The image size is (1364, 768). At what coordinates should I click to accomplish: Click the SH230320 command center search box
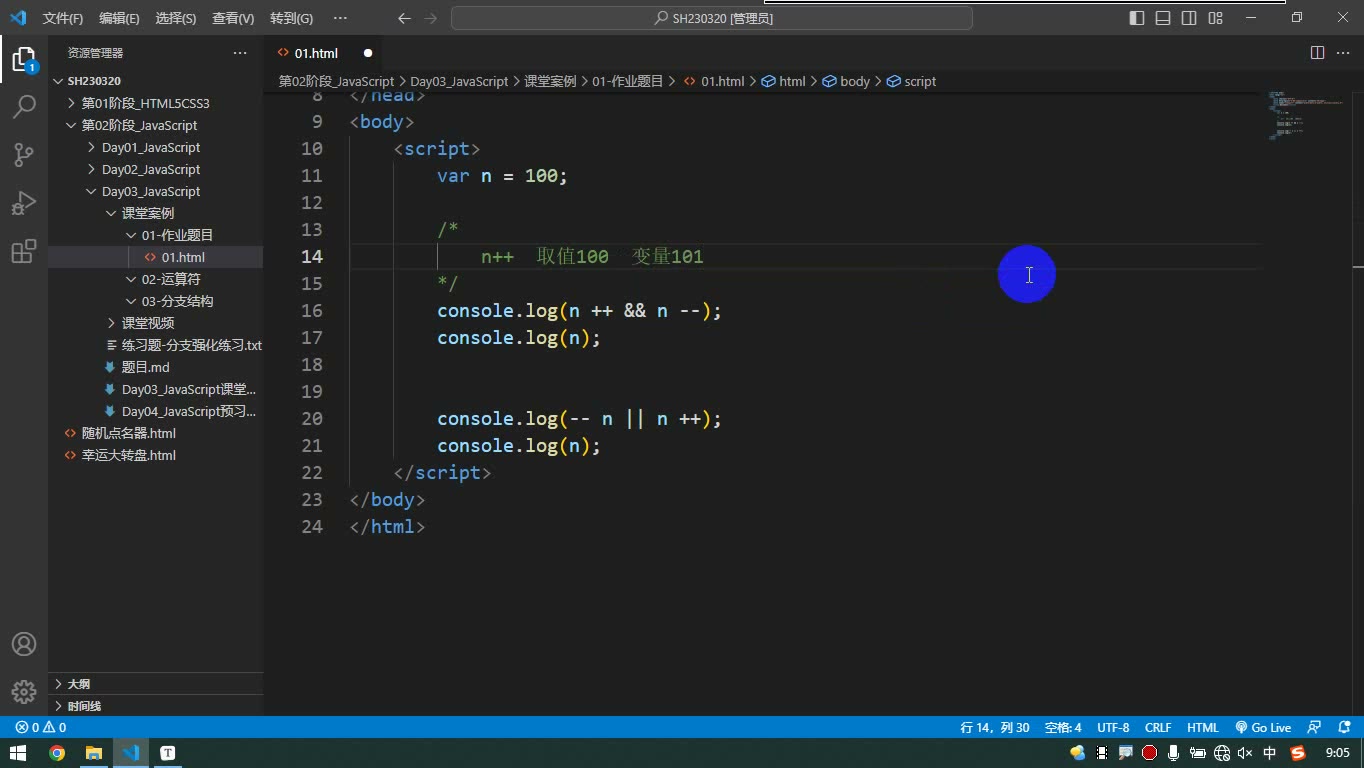point(712,18)
